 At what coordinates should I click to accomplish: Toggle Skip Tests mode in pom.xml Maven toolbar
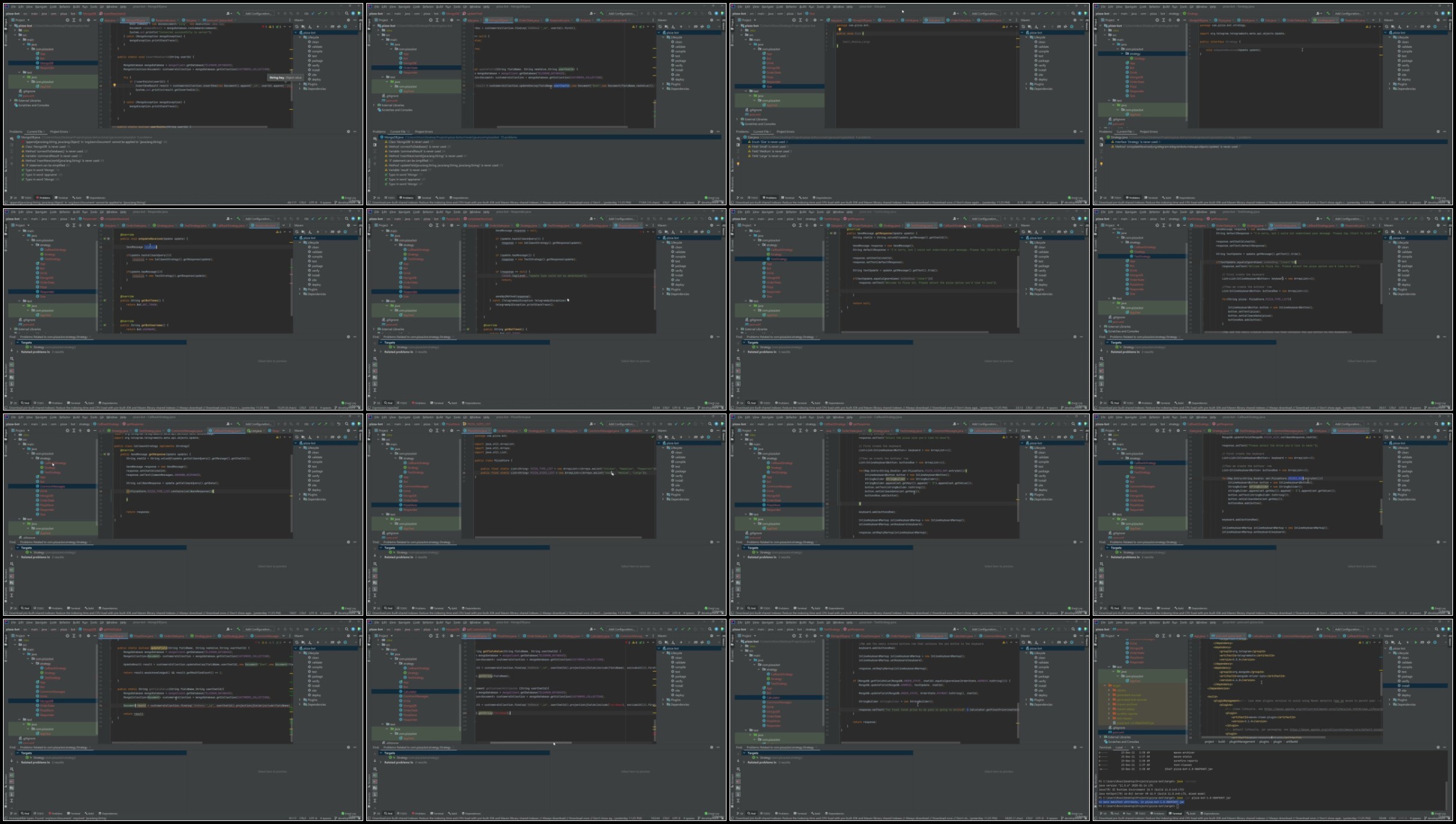pos(1435,642)
